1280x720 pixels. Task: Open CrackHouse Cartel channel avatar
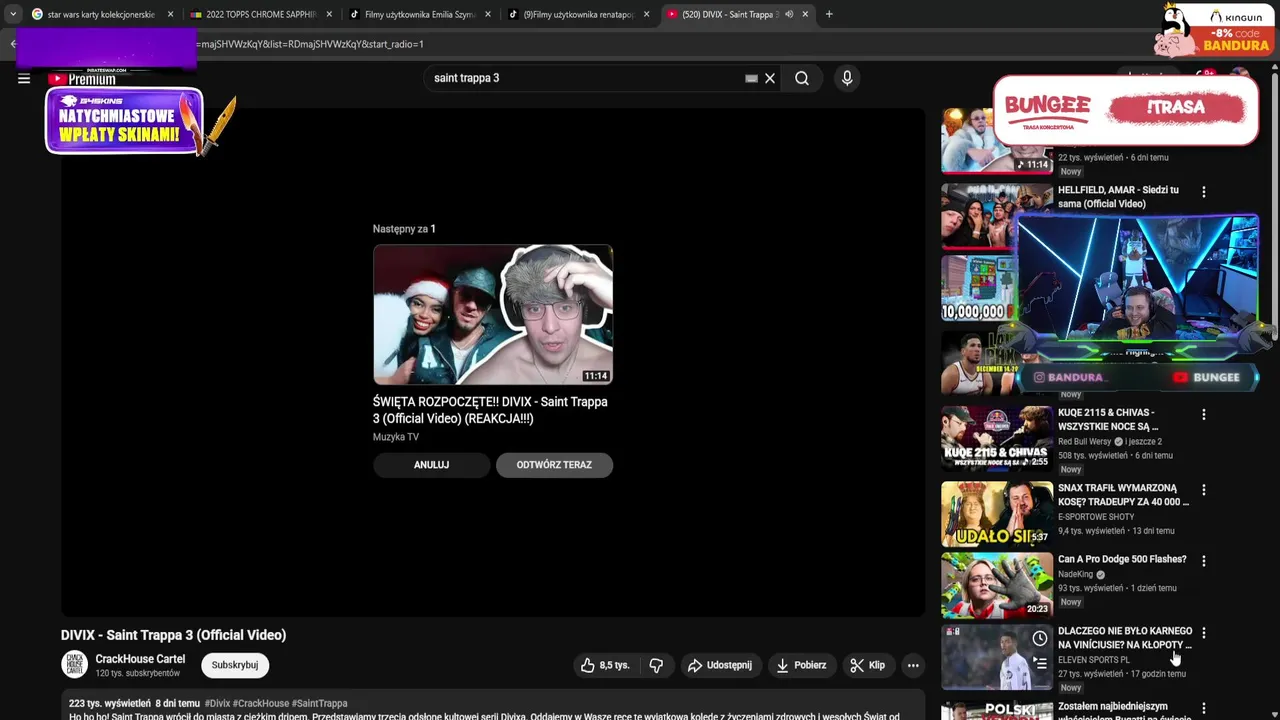(74, 665)
